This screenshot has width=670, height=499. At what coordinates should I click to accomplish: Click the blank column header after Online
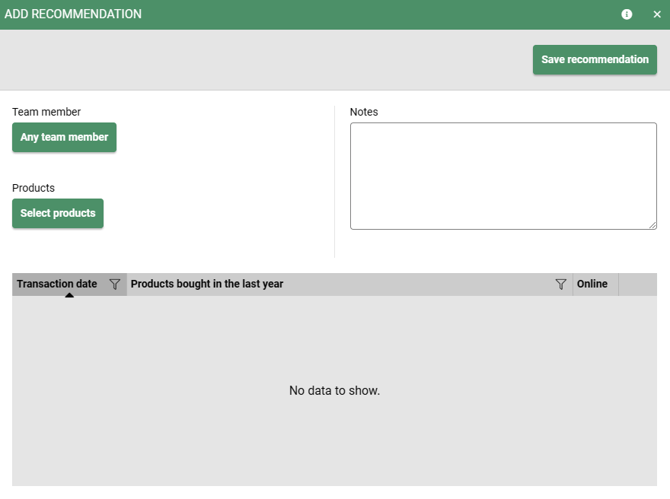(637, 284)
